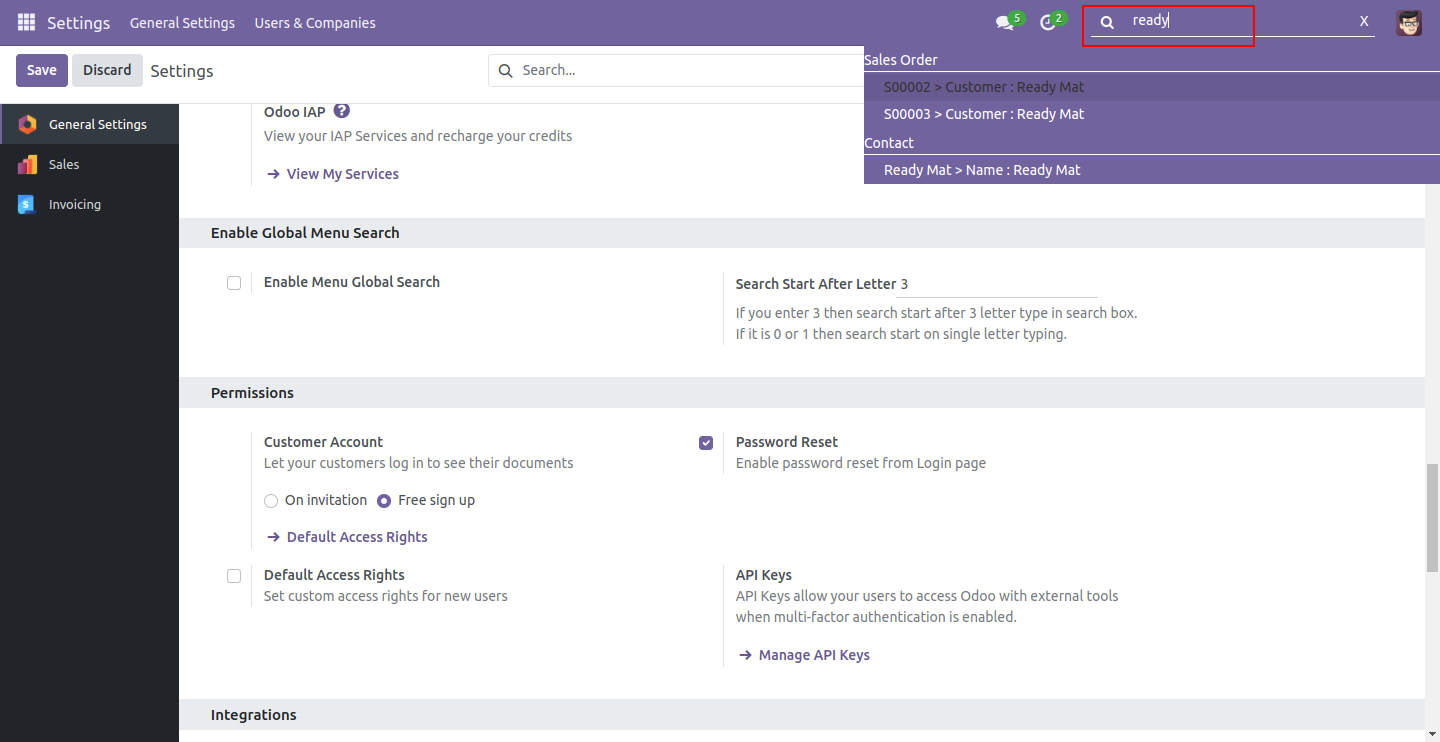Tick the Default Access Rights checkbox

[234, 575]
